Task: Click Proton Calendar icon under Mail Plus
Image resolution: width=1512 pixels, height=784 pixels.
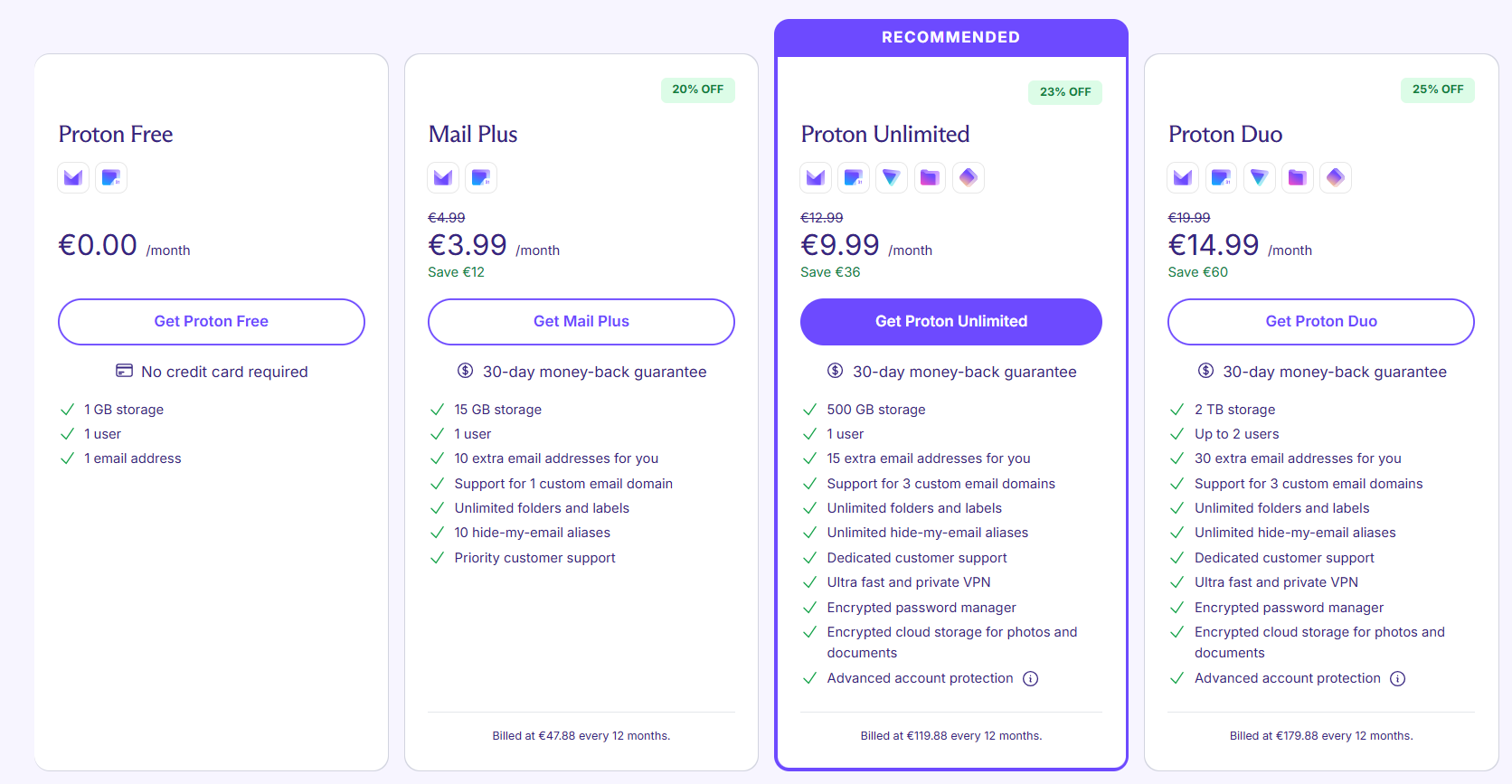Action: (481, 177)
